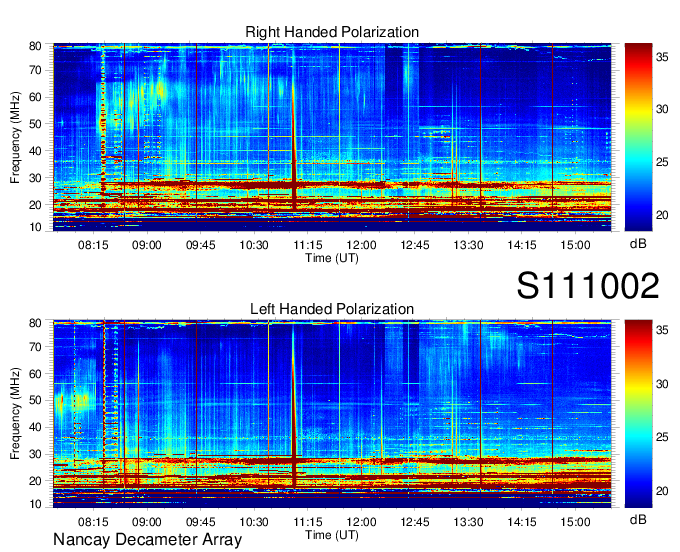Click the Right Handed Polarization colorbar
Image resolution: width=680 pixels, height=552 pixels.
click(x=638, y=137)
